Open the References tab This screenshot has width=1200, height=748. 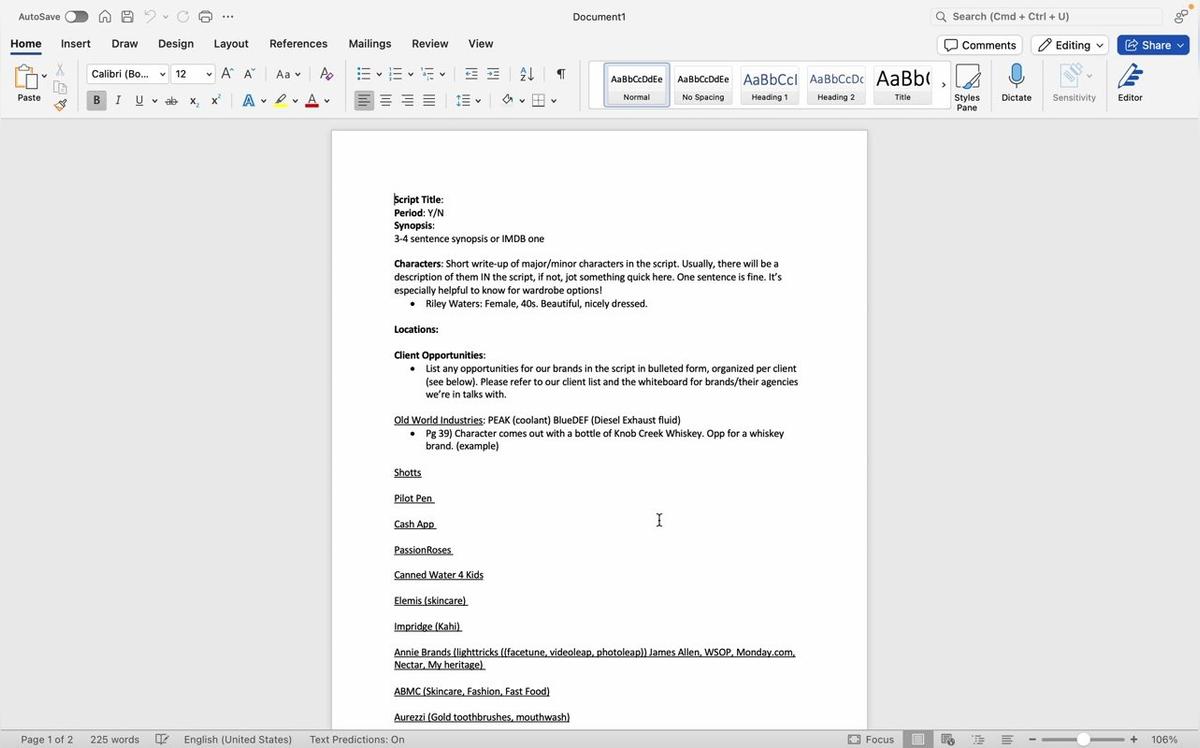(298, 44)
